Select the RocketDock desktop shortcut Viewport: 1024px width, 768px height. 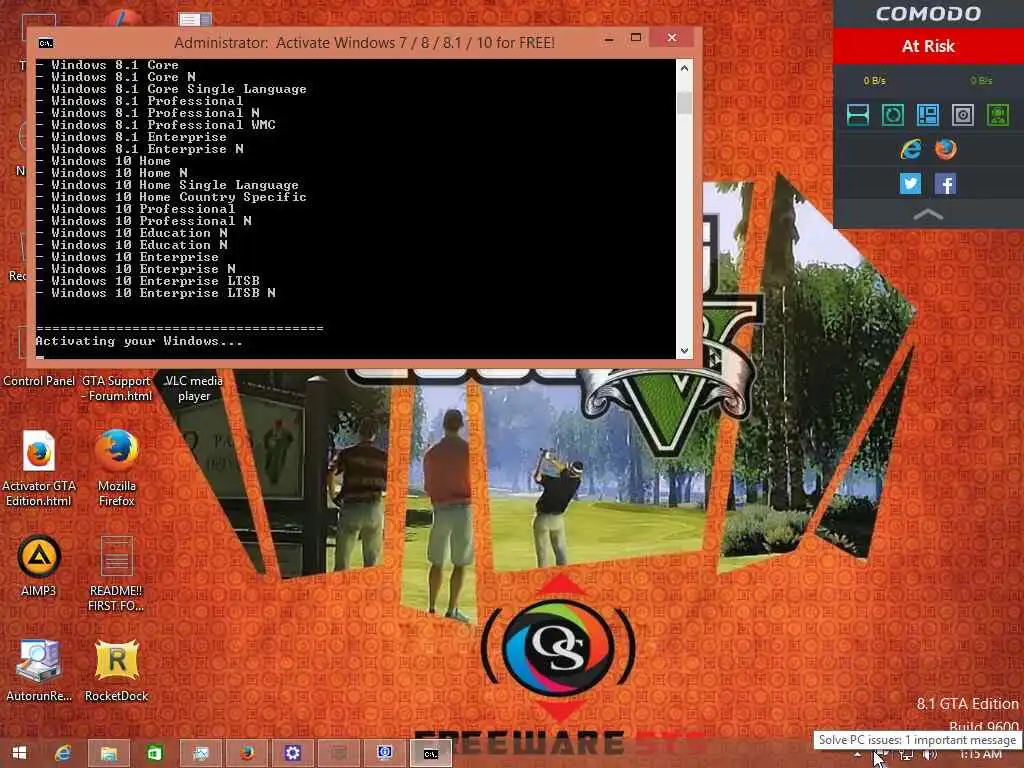116,671
